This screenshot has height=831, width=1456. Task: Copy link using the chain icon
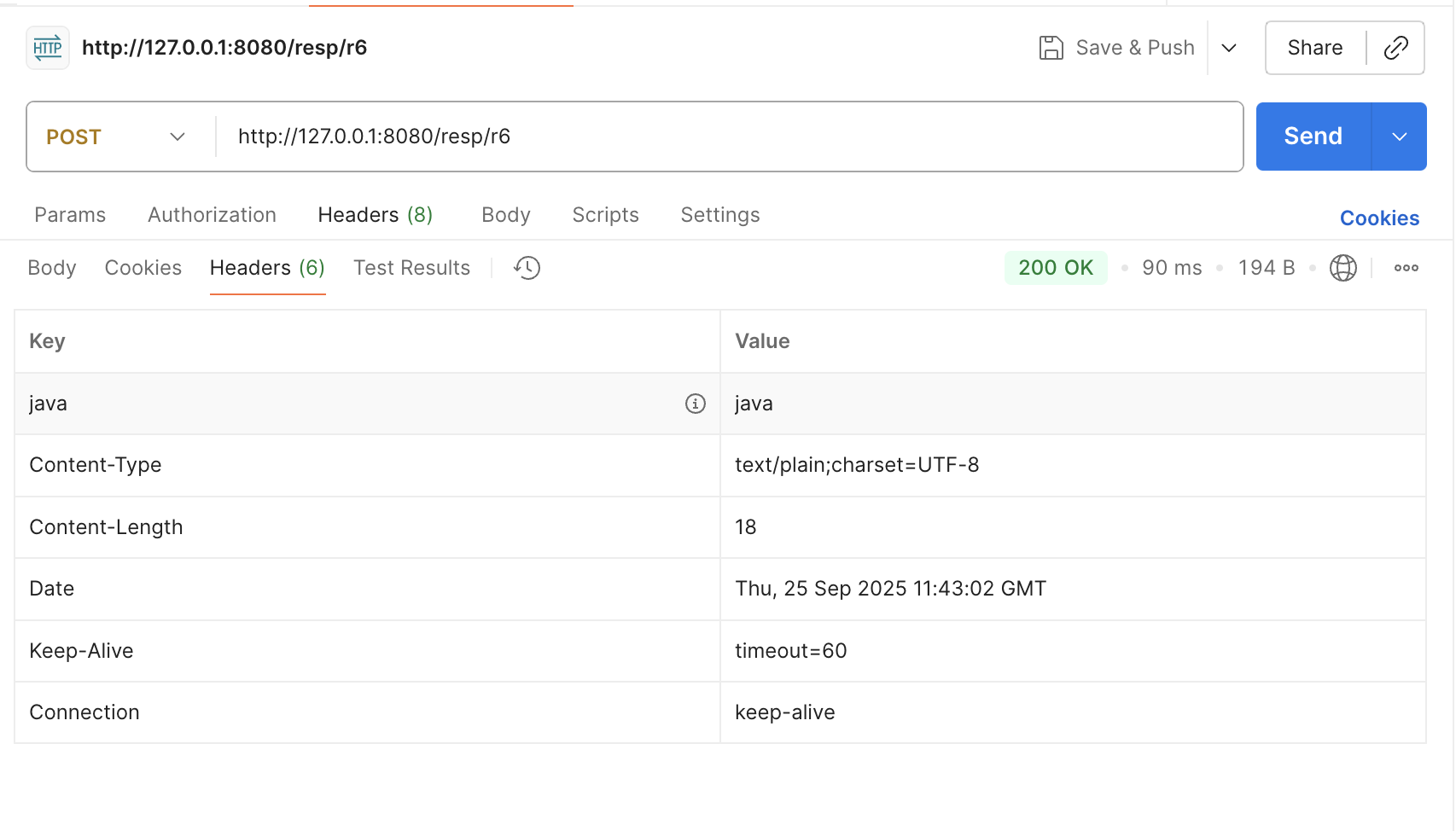coord(1395,48)
